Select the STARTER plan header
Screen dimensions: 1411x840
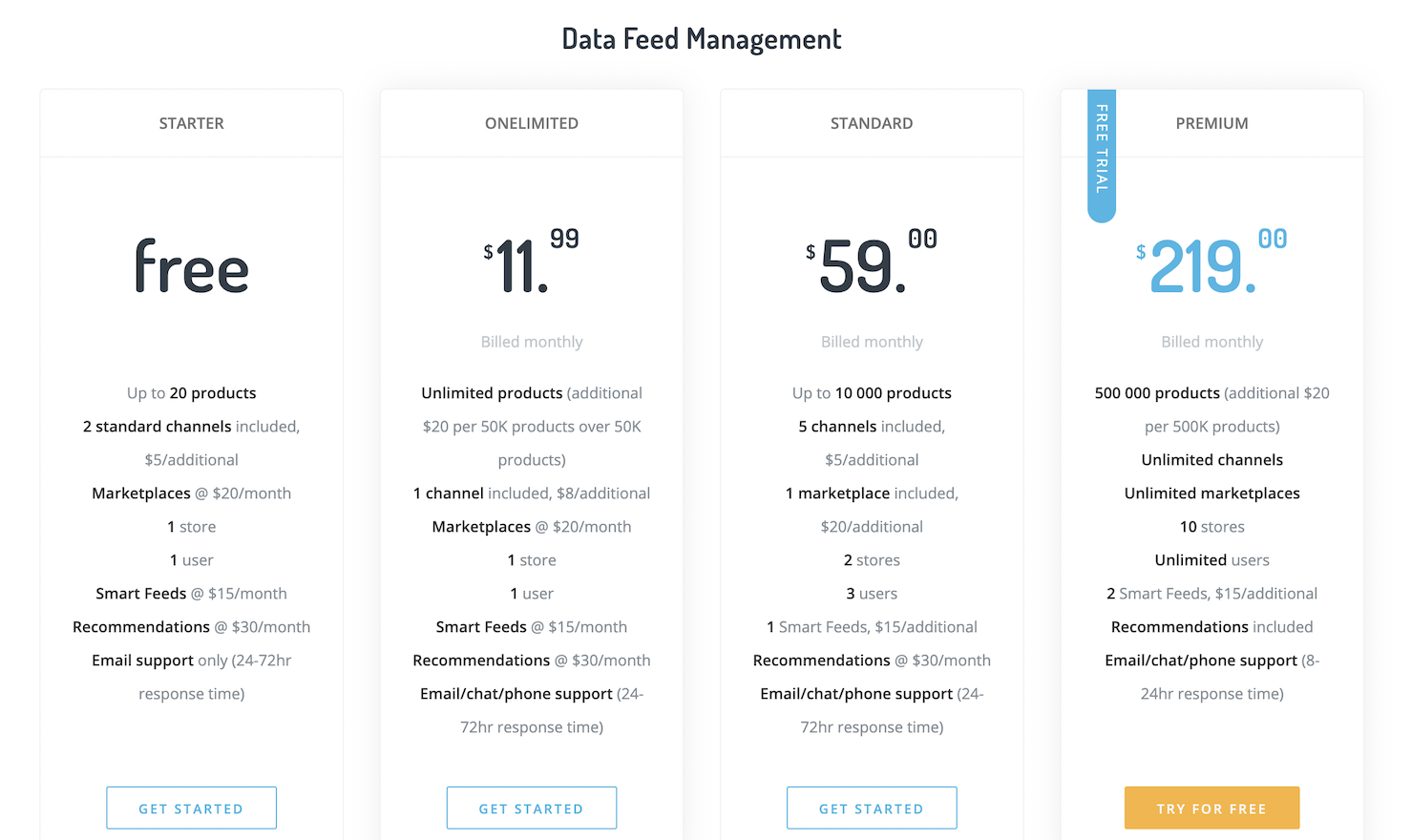[x=191, y=122]
